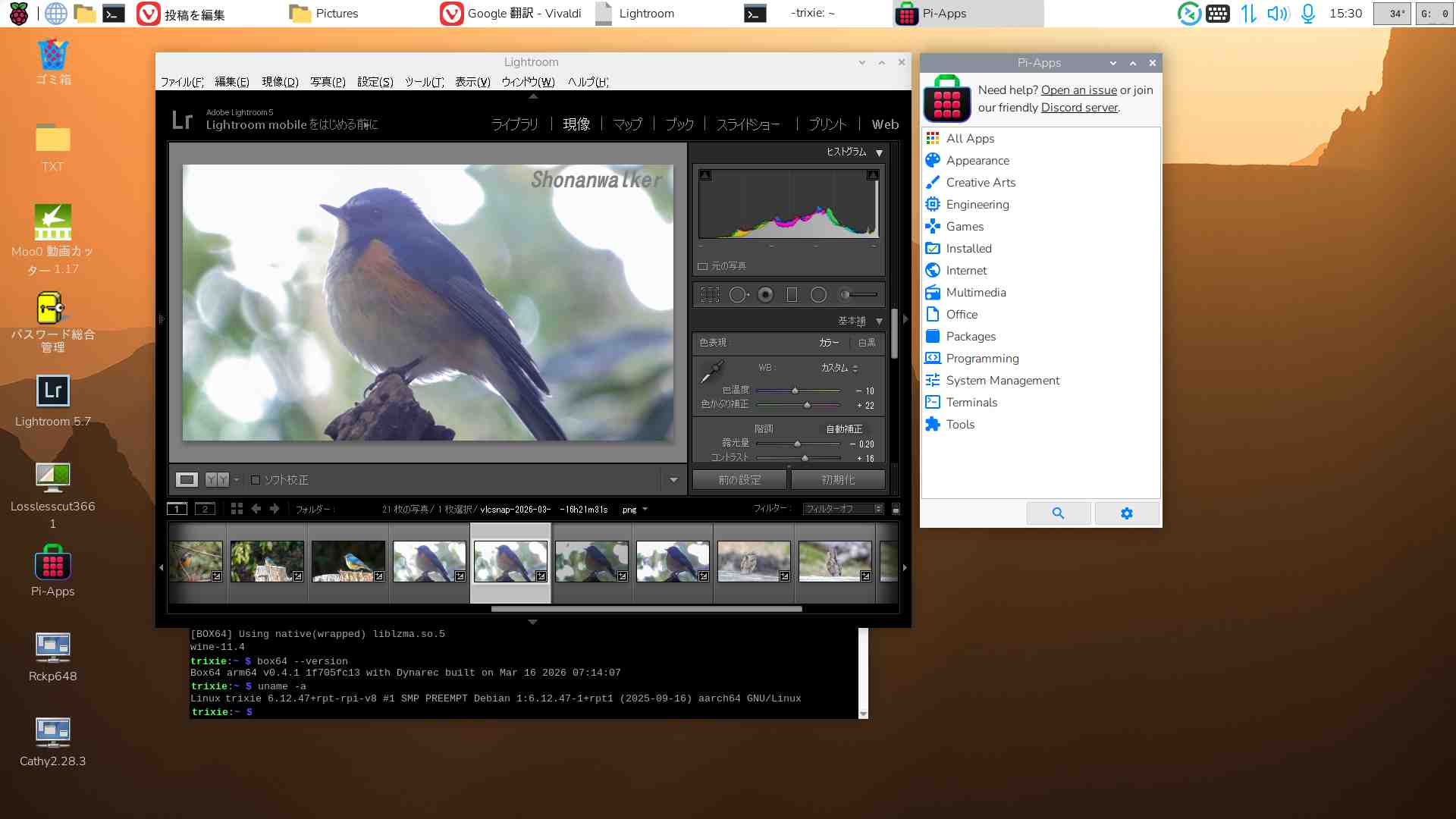Select the Graduated Filter tool

coord(792,295)
